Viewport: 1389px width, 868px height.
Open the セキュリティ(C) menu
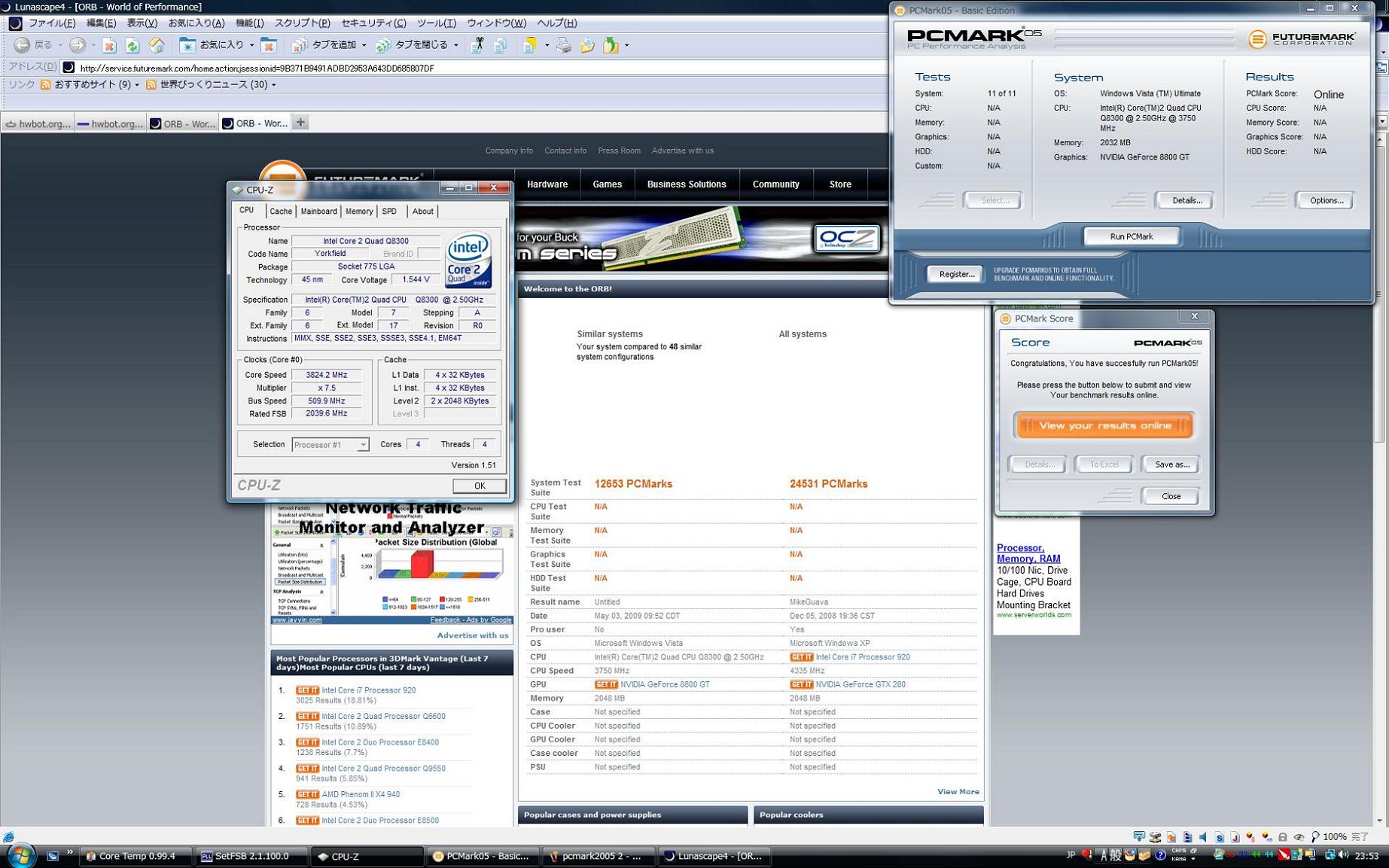point(373,23)
